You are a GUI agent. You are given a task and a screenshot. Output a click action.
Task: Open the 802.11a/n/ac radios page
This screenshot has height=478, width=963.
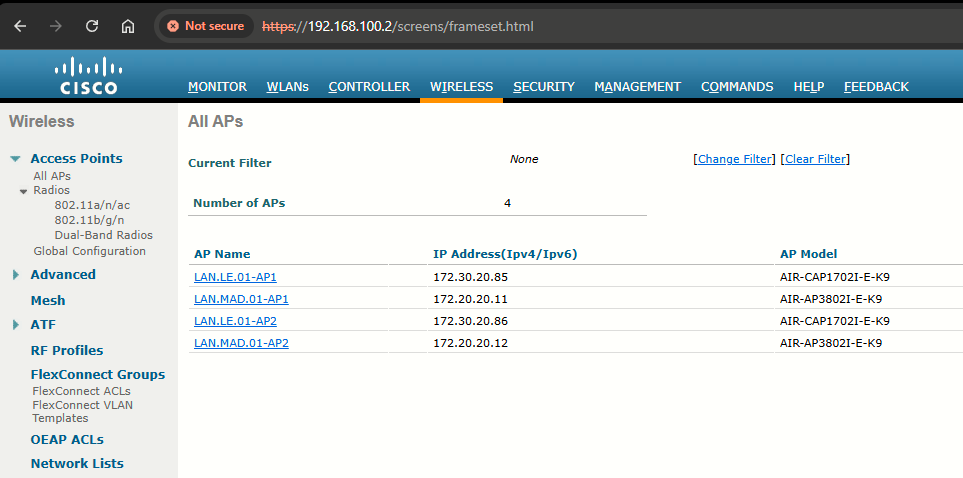point(92,205)
